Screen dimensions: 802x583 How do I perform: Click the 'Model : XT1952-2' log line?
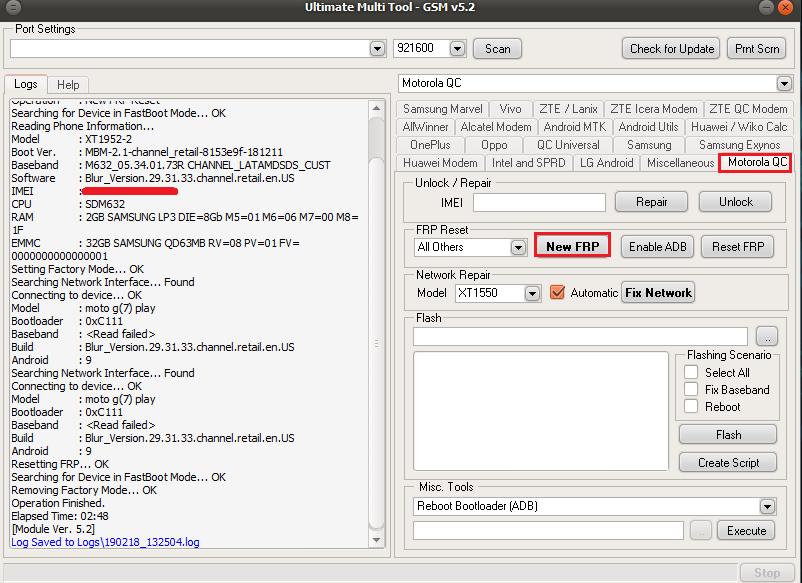click(72, 139)
